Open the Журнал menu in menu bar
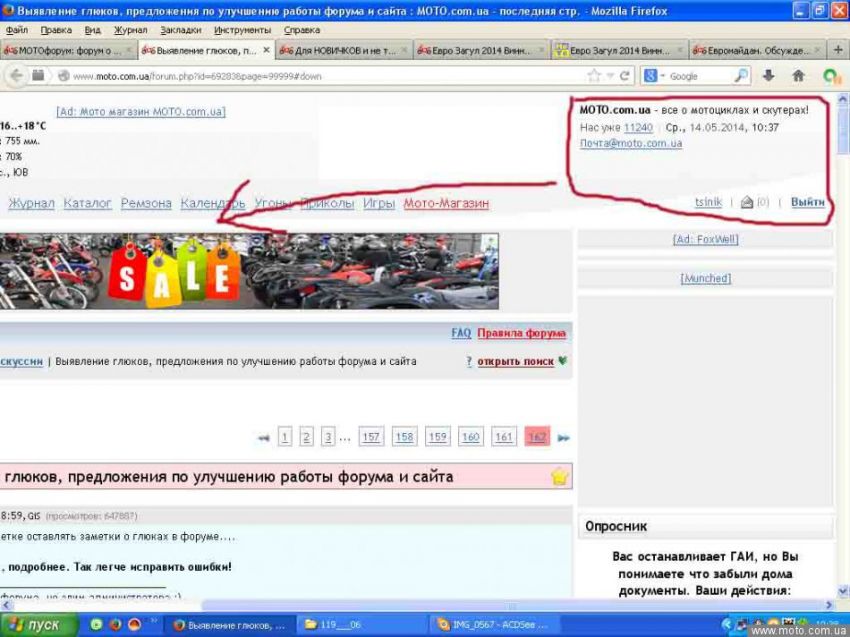The width and height of the screenshot is (850, 637). pos(130,30)
